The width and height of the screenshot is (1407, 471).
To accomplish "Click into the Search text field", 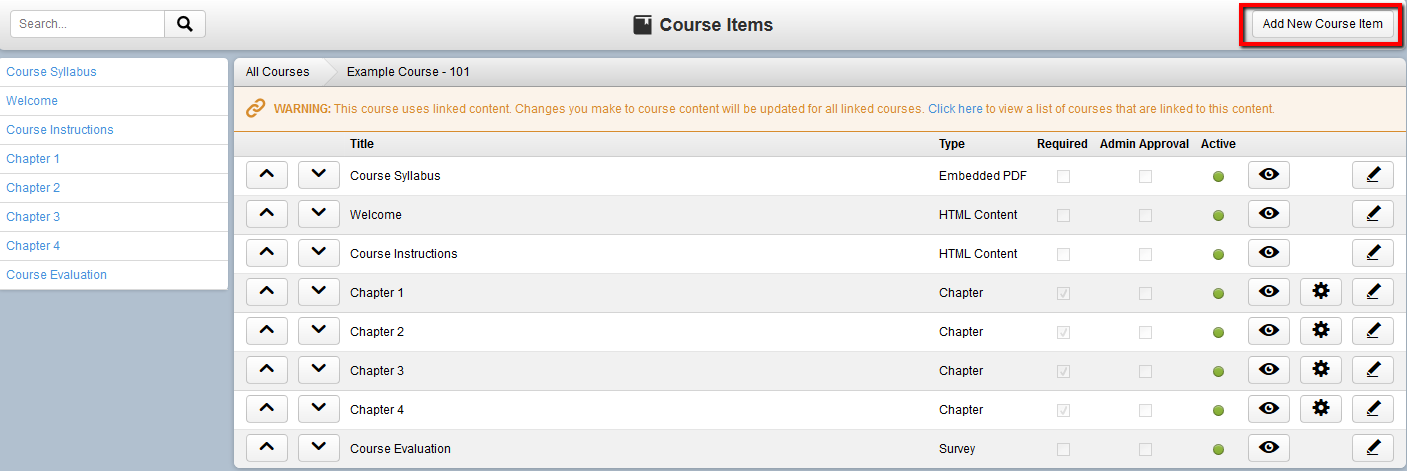I will point(88,24).
